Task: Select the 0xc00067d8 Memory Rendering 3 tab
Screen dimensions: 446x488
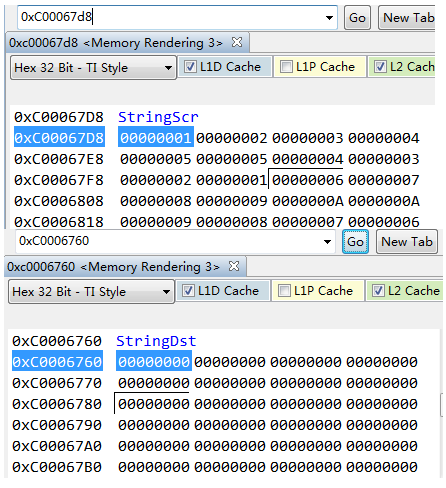Action: pyautogui.click(x=116, y=43)
